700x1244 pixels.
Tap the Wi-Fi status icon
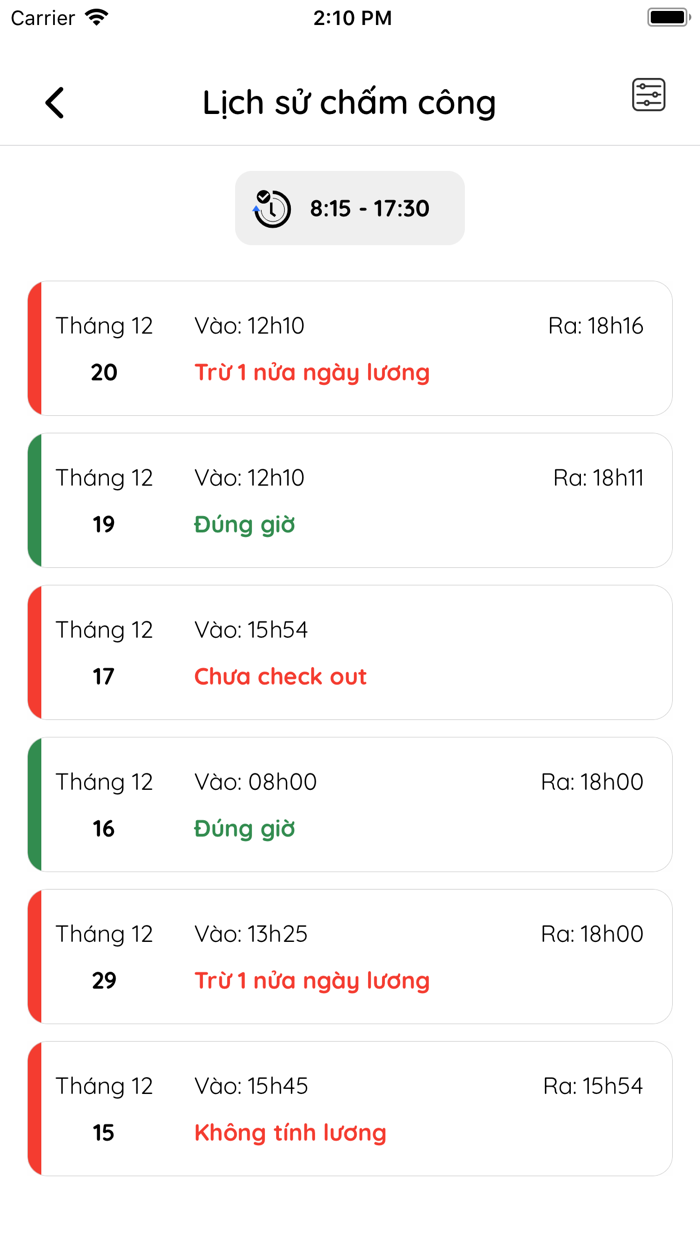(97, 17)
